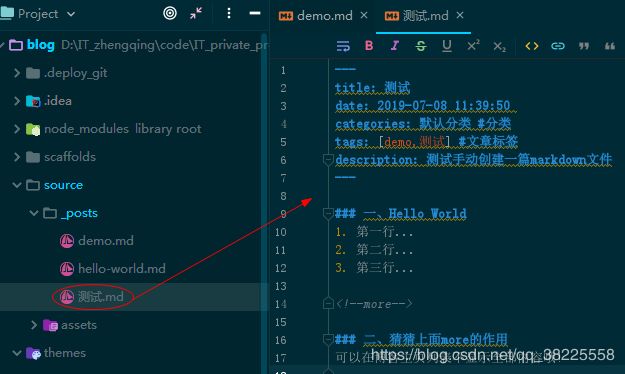Image resolution: width=625 pixels, height=374 pixels.
Task: Click the locate/select opened file target icon
Action: [x=170, y=13]
